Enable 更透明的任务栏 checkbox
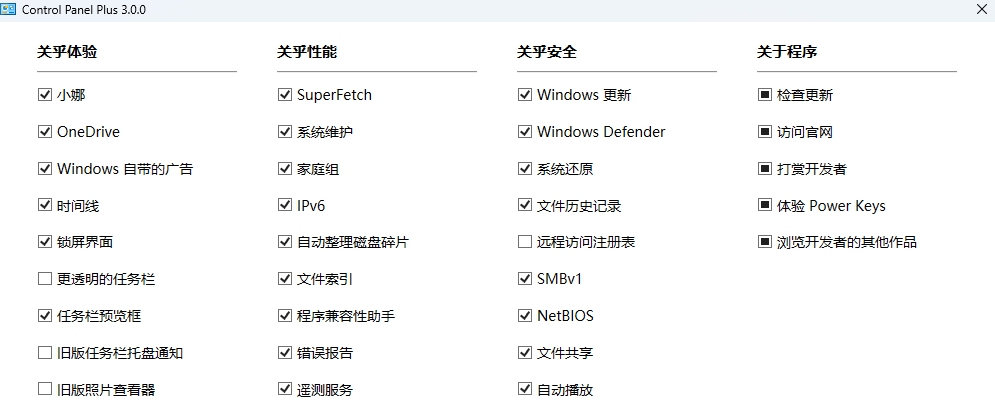Image resolution: width=995 pixels, height=405 pixels. [45, 279]
